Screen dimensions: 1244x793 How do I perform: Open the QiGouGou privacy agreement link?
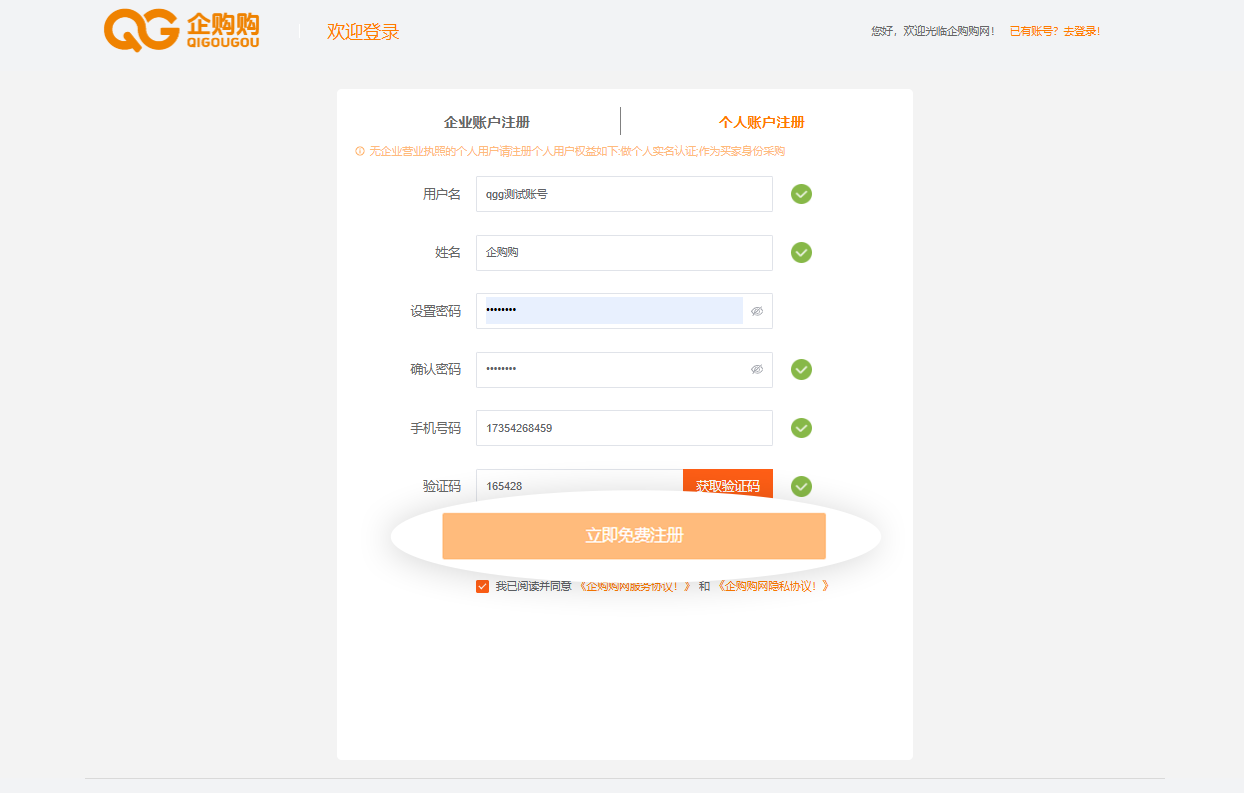click(773, 586)
